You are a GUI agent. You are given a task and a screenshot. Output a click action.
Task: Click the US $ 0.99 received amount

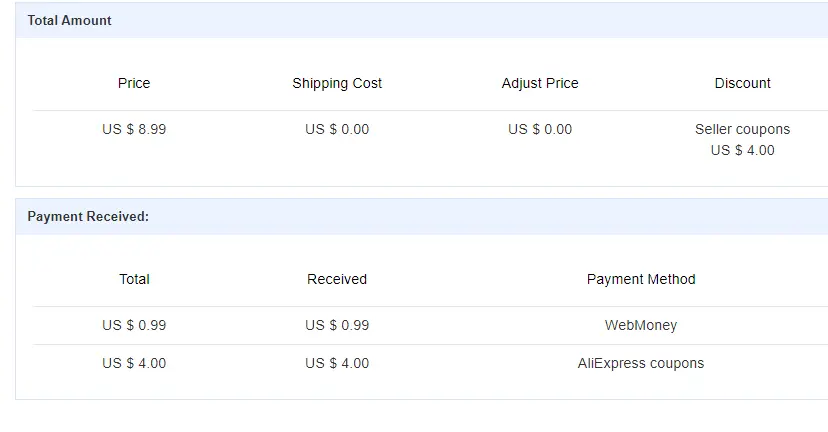337,325
